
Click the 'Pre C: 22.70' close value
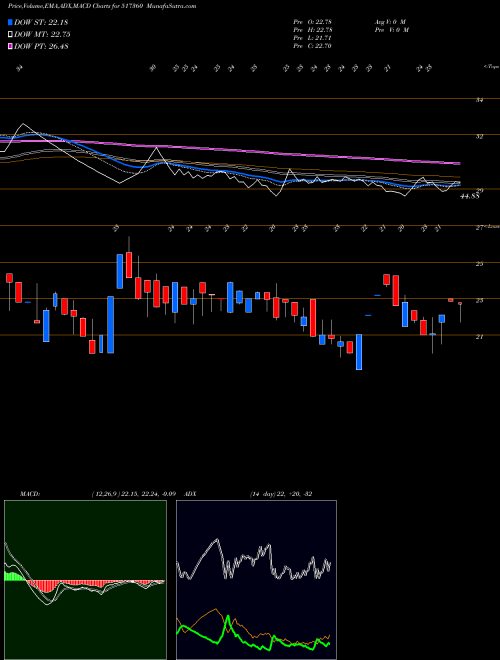tap(313, 46)
